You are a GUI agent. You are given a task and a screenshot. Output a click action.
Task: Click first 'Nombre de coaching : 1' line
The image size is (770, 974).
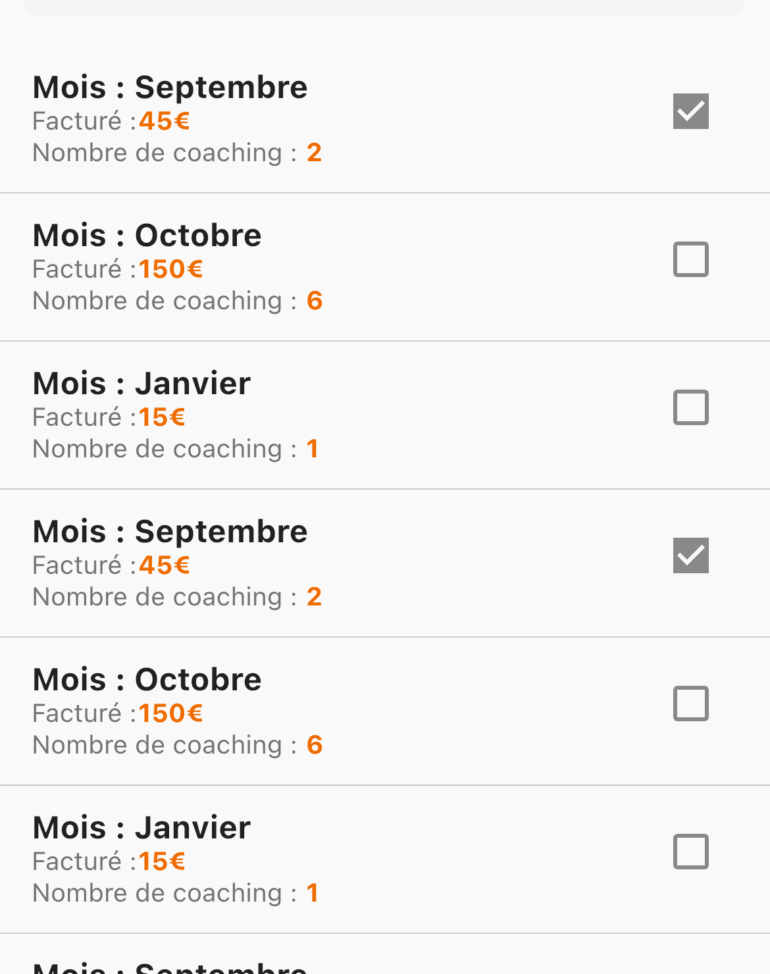tap(176, 449)
